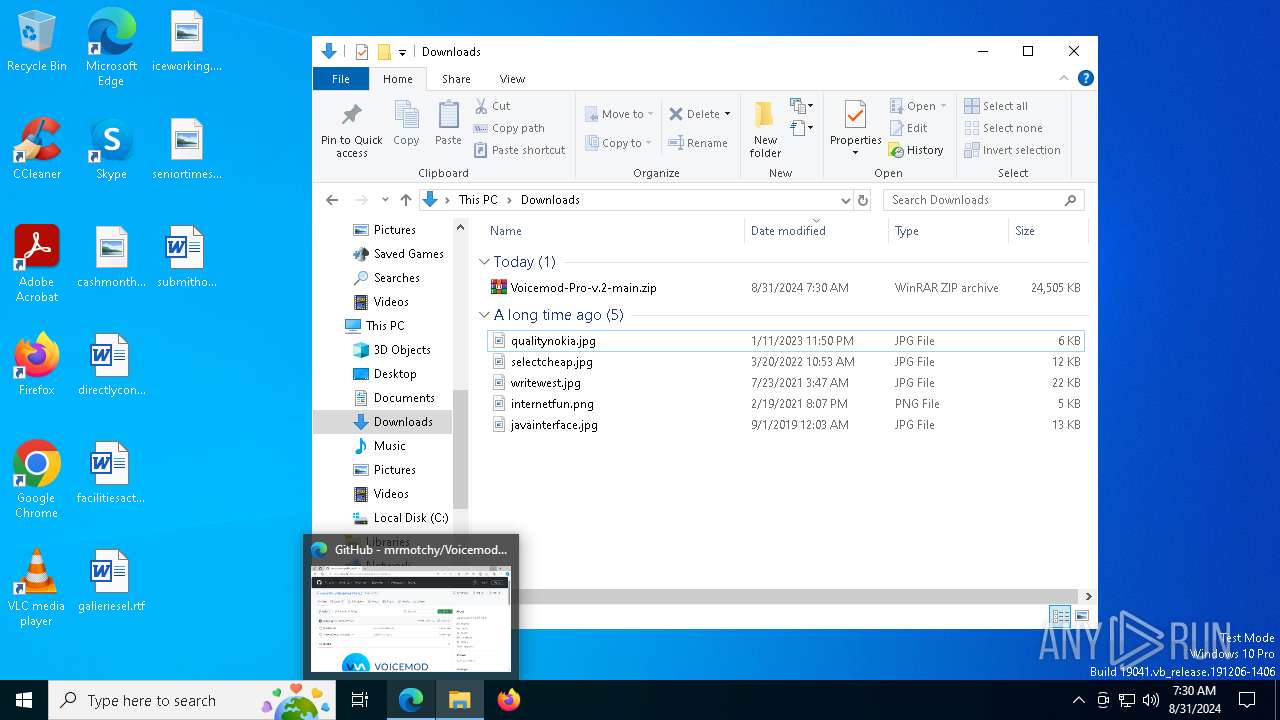1280x720 pixels.
Task: Select Documents in navigation pane
Action: [394, 398]
